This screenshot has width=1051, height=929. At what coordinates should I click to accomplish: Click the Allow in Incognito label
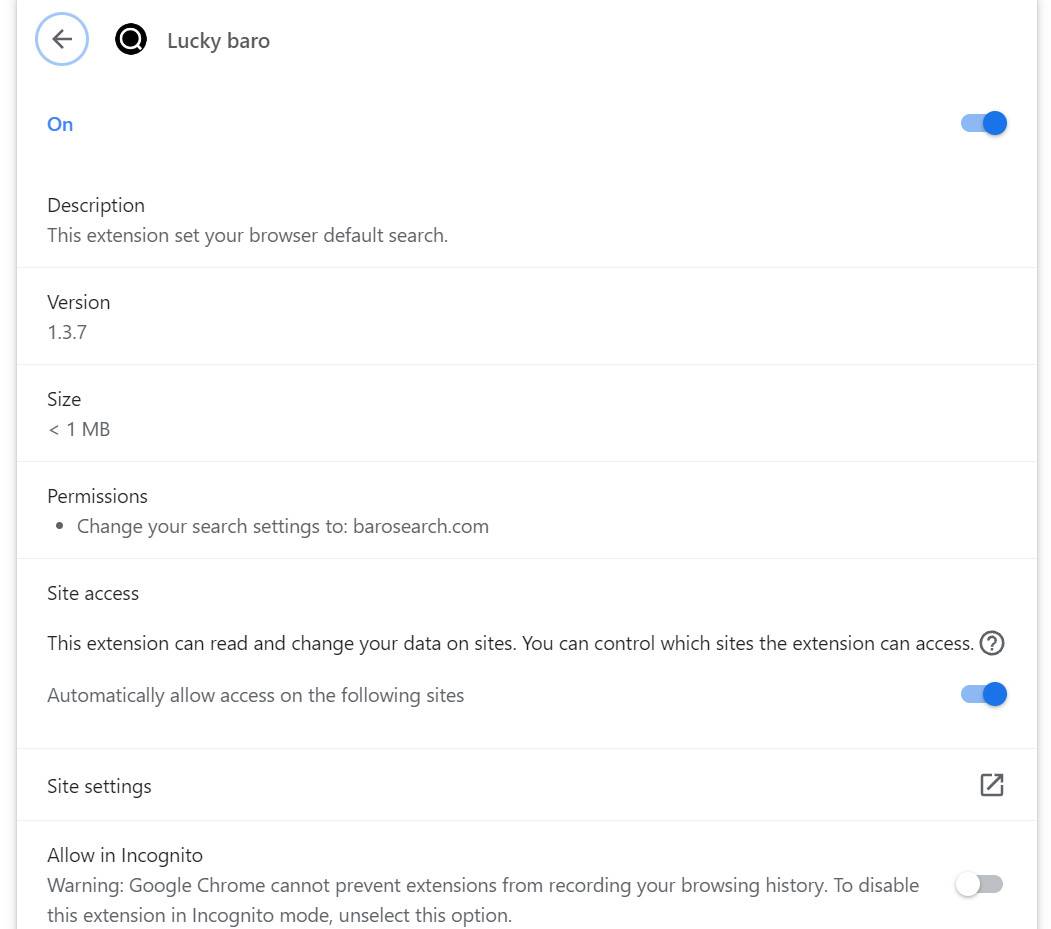coord(125,855)
